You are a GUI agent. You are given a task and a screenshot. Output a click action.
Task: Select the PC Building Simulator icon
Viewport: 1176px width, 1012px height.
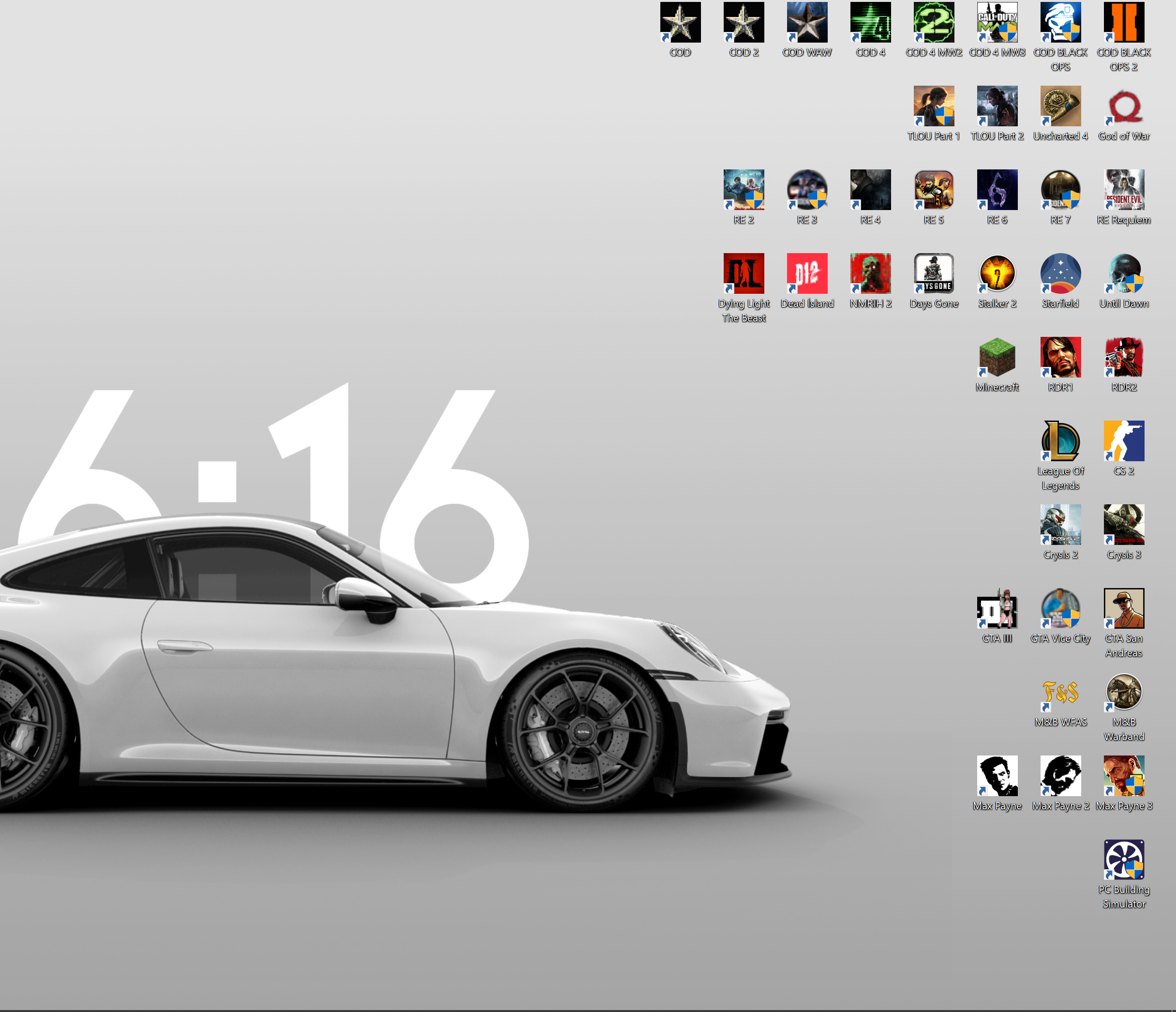click(1124, 860)
